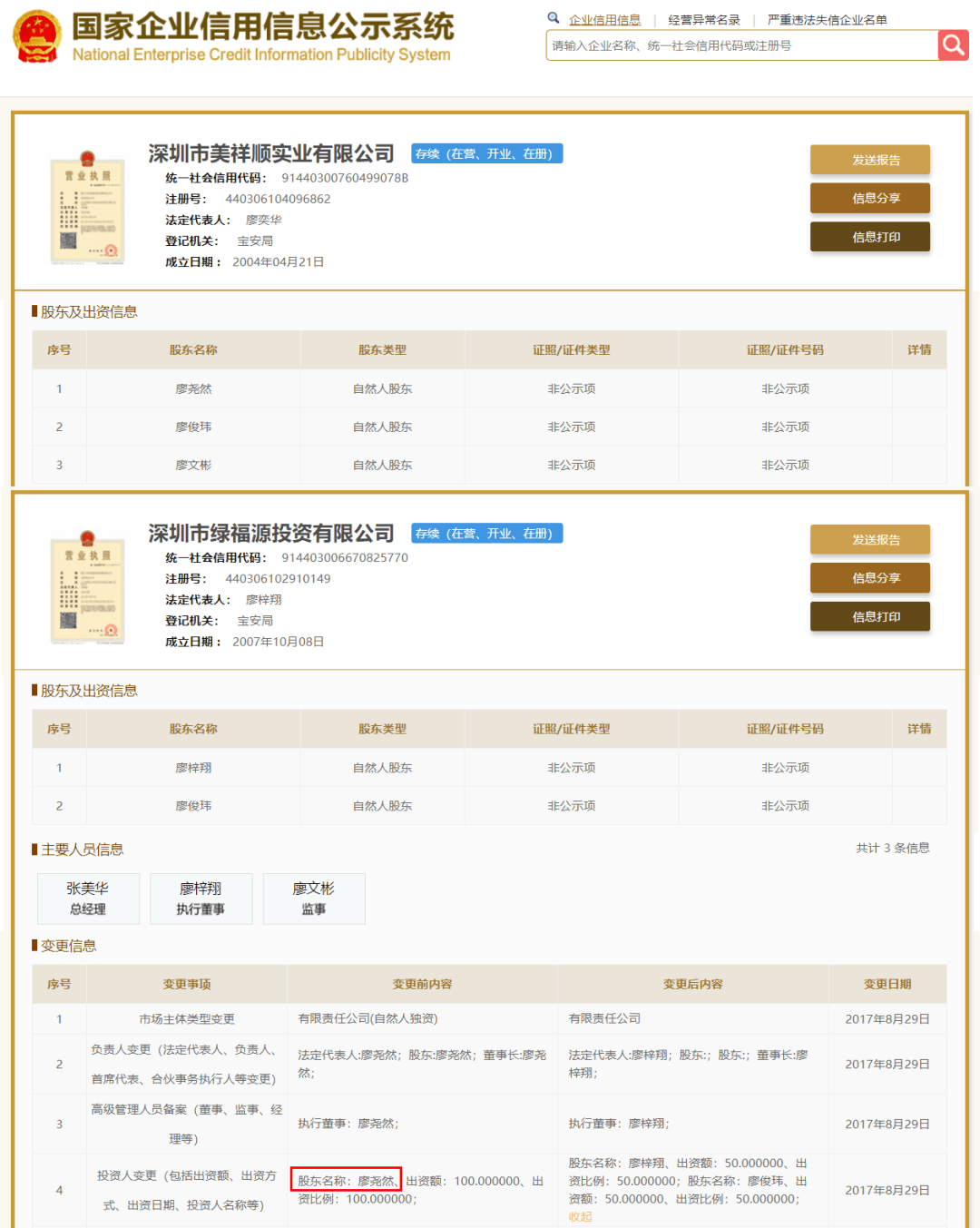The height and width of the screenshot is (1228, 980).
Task: Click the small magnifier icon beside 企业信用信息
Action: pos(554,18)
